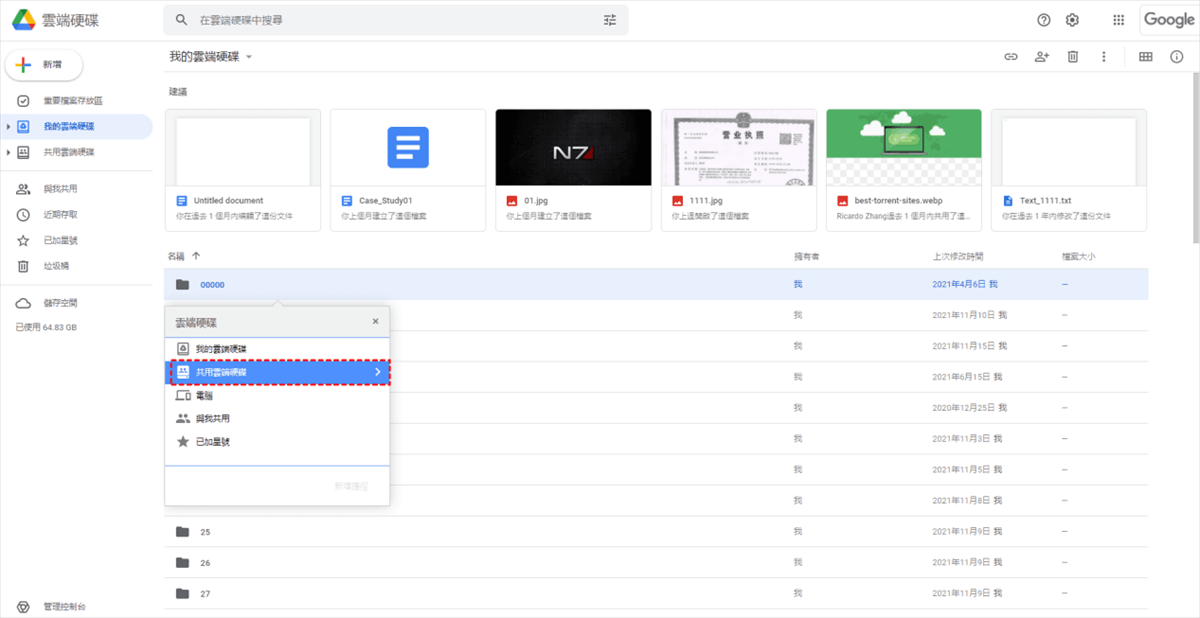1200x618 pixels.
Task: Show details info icon
Action: (1177, 57)
